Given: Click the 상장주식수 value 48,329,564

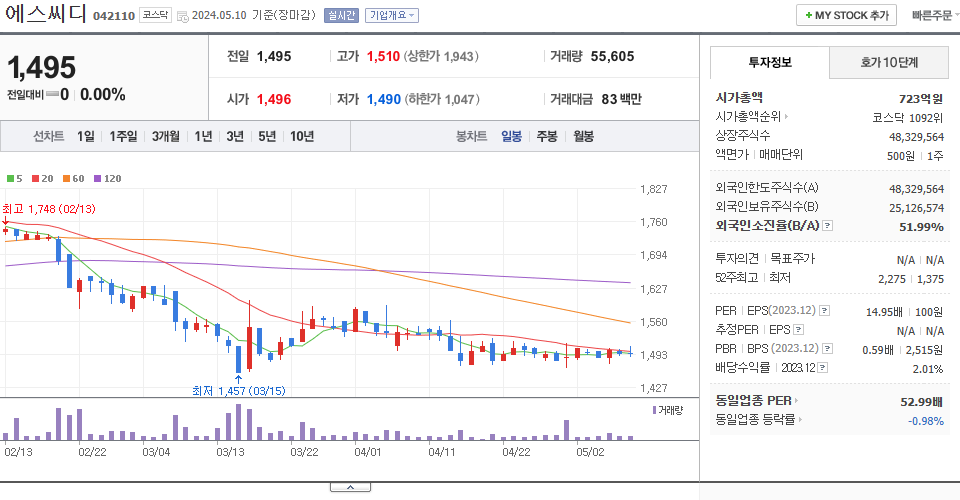Looking at the screenshot, I should (917, 137).
